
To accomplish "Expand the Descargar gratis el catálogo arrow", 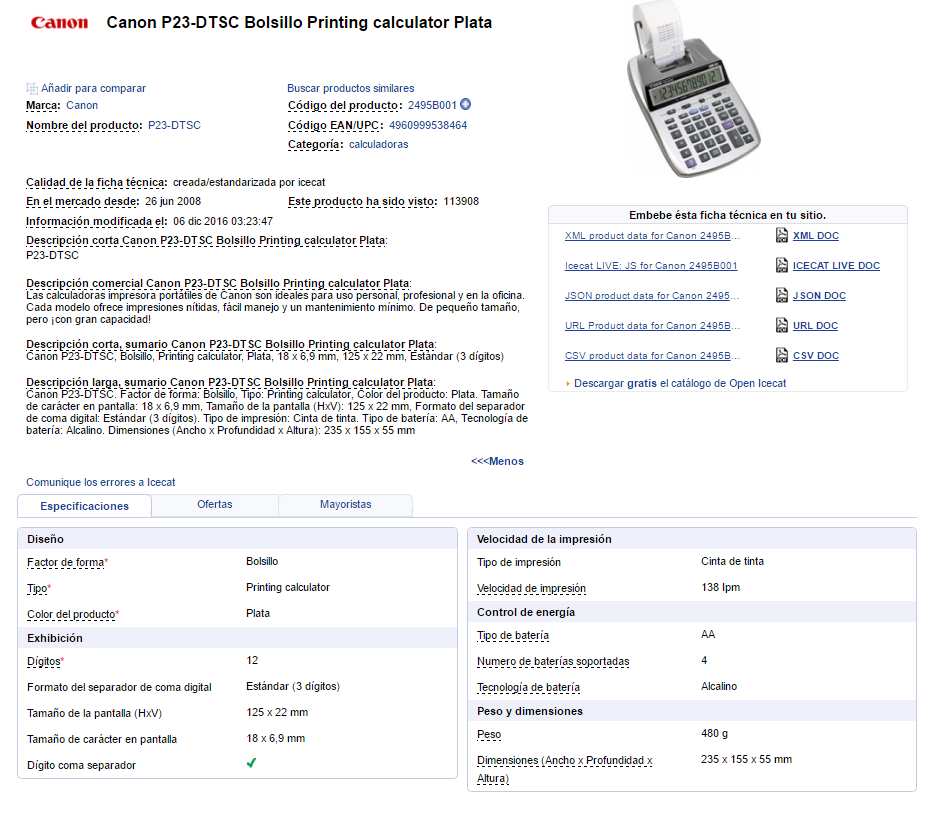I will coord(568,384).
